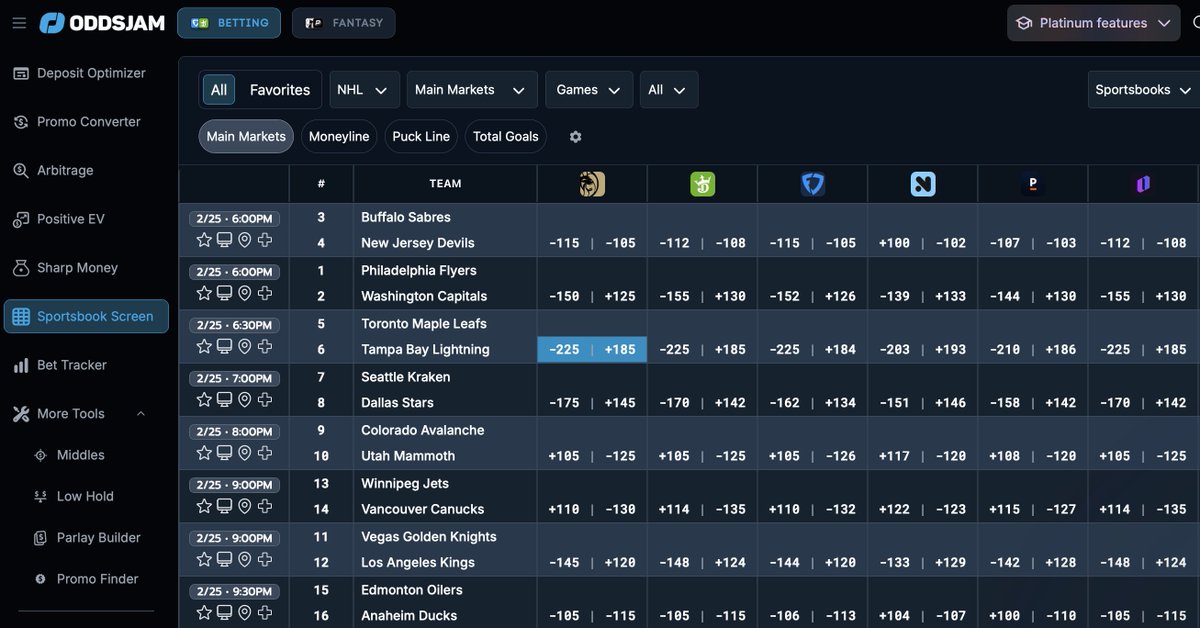1200x628 pixels.
Task: Open the Parlay Builder tool
Action: (x=92, y=537)
